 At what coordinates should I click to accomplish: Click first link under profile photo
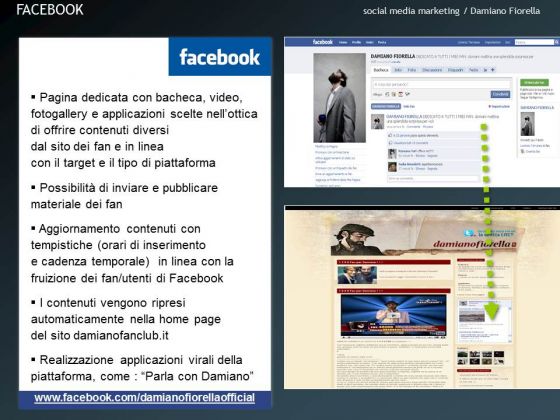(326, 146)
